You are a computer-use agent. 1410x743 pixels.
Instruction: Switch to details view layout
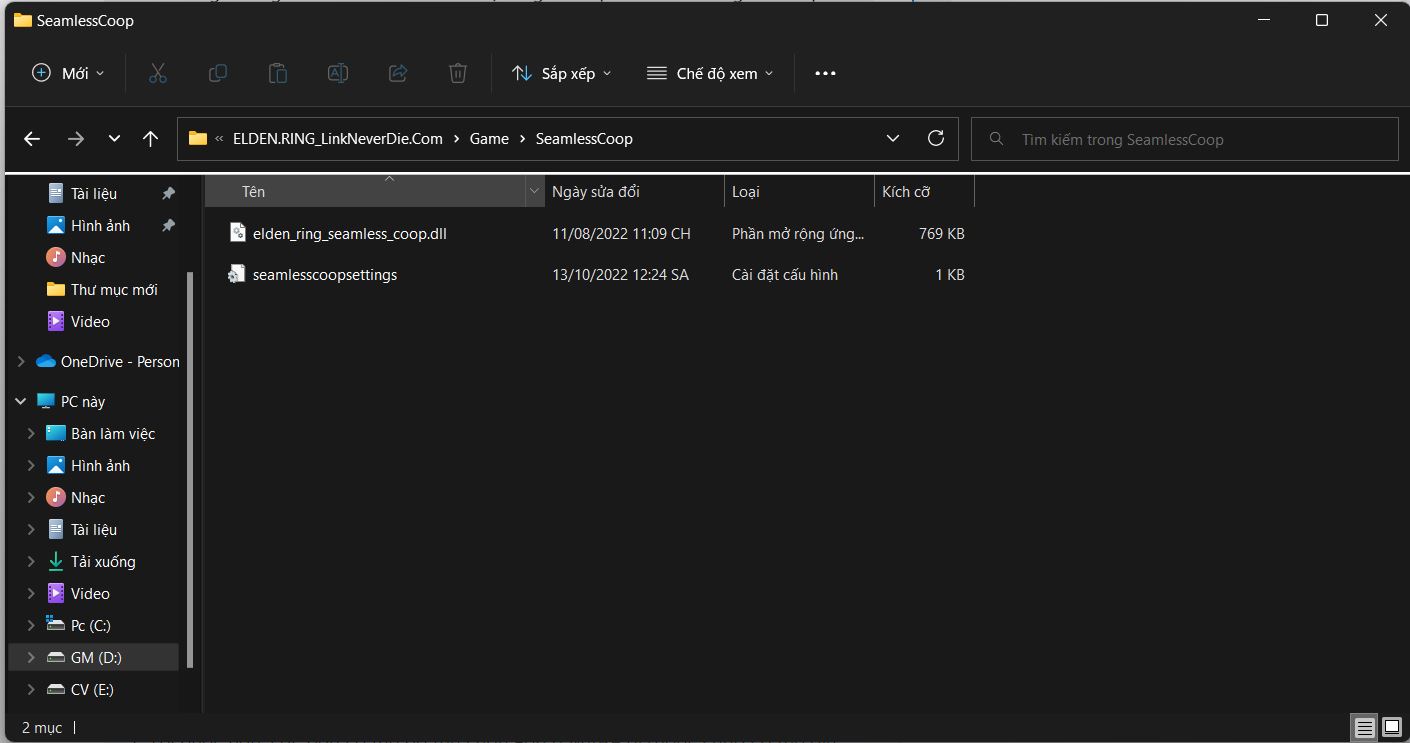click(x=1363, y=727)
